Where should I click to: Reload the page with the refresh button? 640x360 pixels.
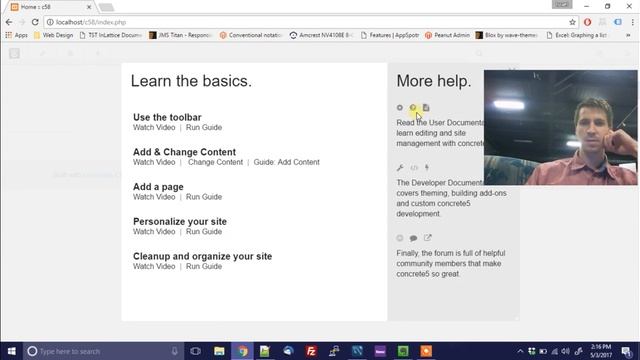pos(35,22)
